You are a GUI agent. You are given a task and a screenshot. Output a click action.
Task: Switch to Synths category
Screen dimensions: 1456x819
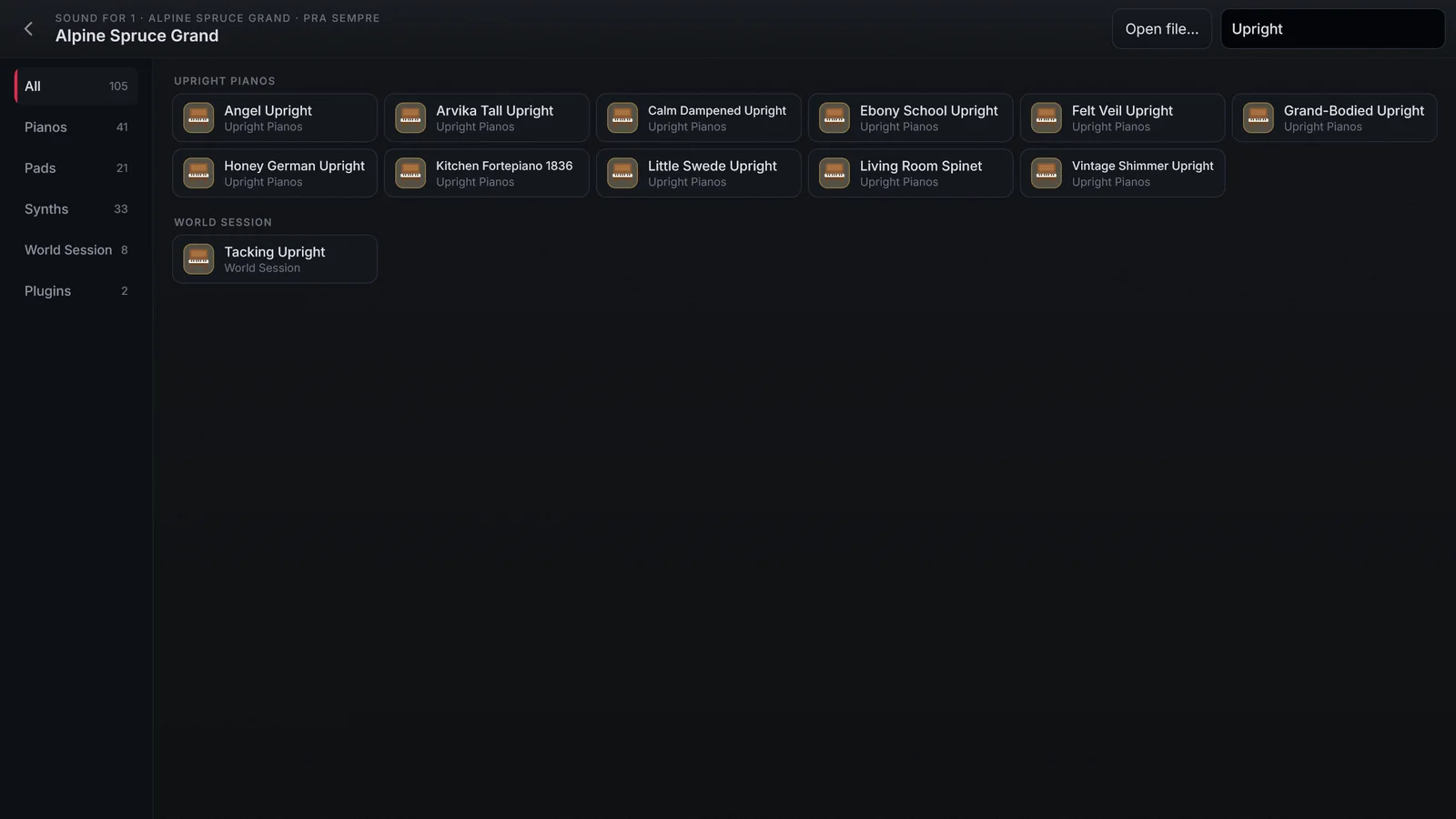[76, 208]
